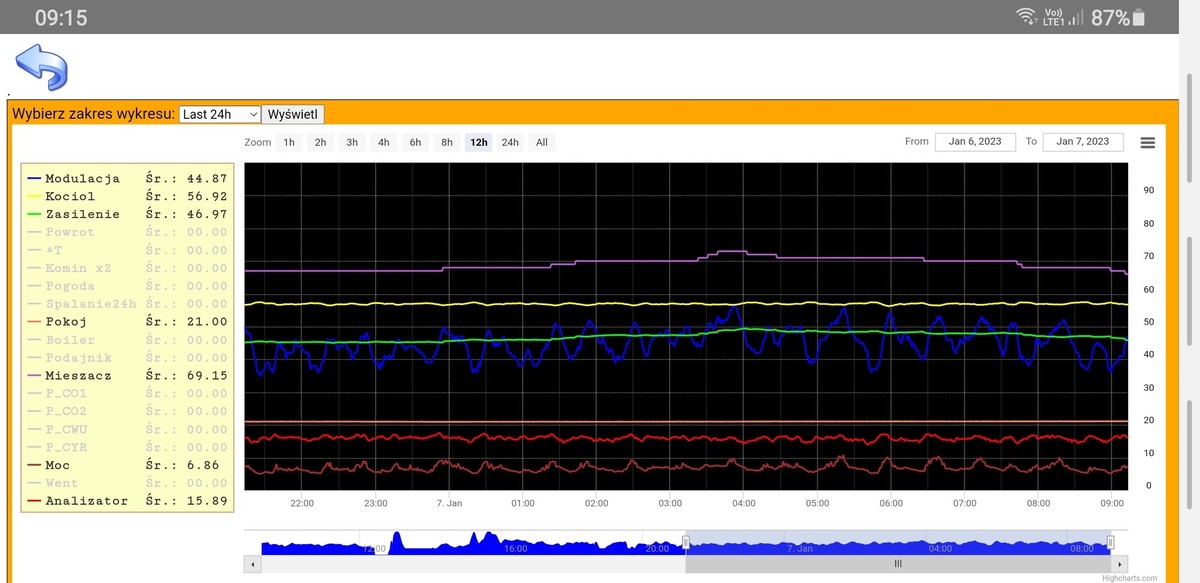Click the To date field showing Jan 7, 2023
This screenshot has width=1200, height=583.
pyautogui.click(x=1083, y=141)
